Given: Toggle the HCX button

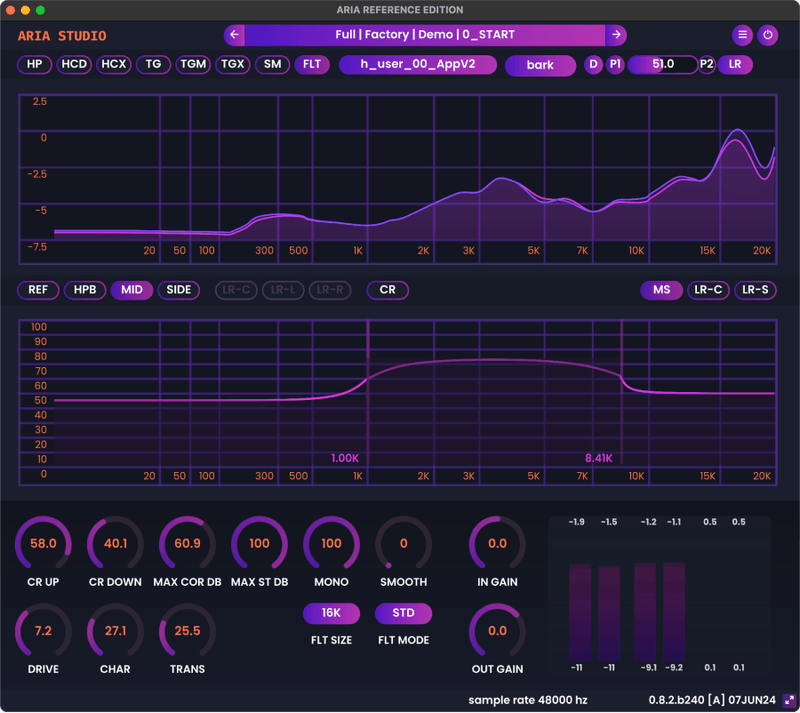Looking at the screenshot, I should (114, 64).
